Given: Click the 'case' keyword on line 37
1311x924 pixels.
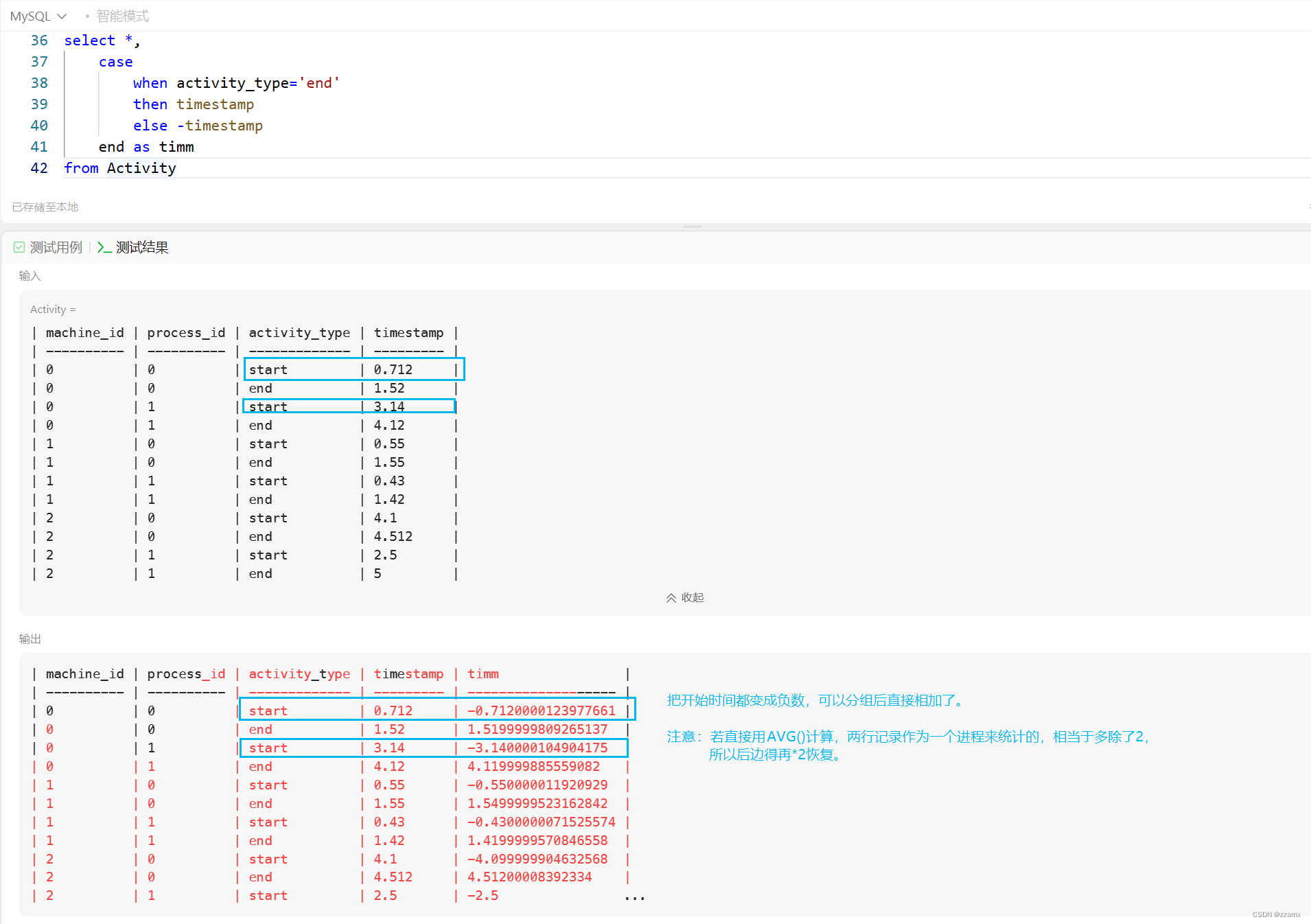Looking at the screenshot, I should coord(116,62).
